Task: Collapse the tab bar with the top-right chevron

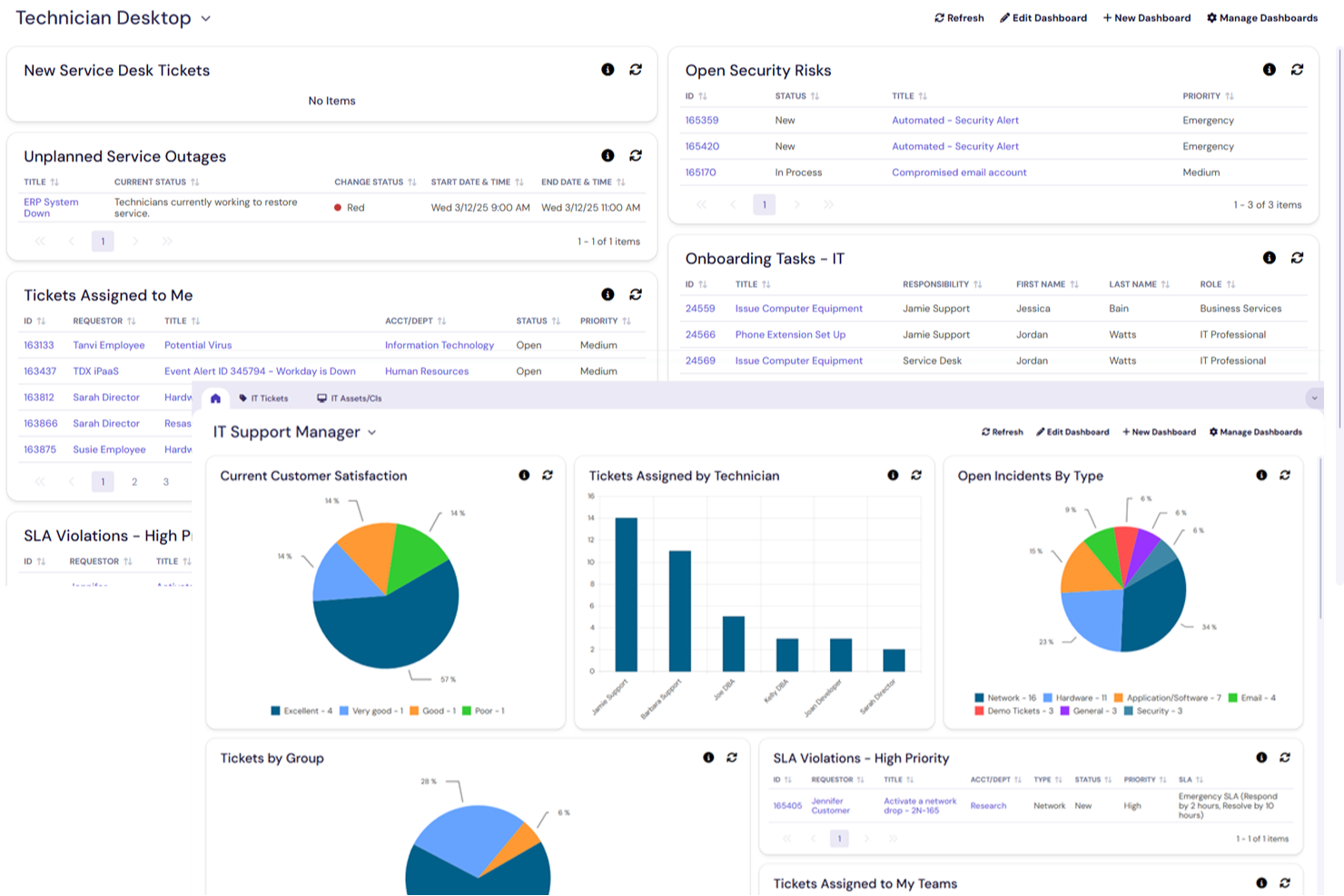Action: 1312,398
